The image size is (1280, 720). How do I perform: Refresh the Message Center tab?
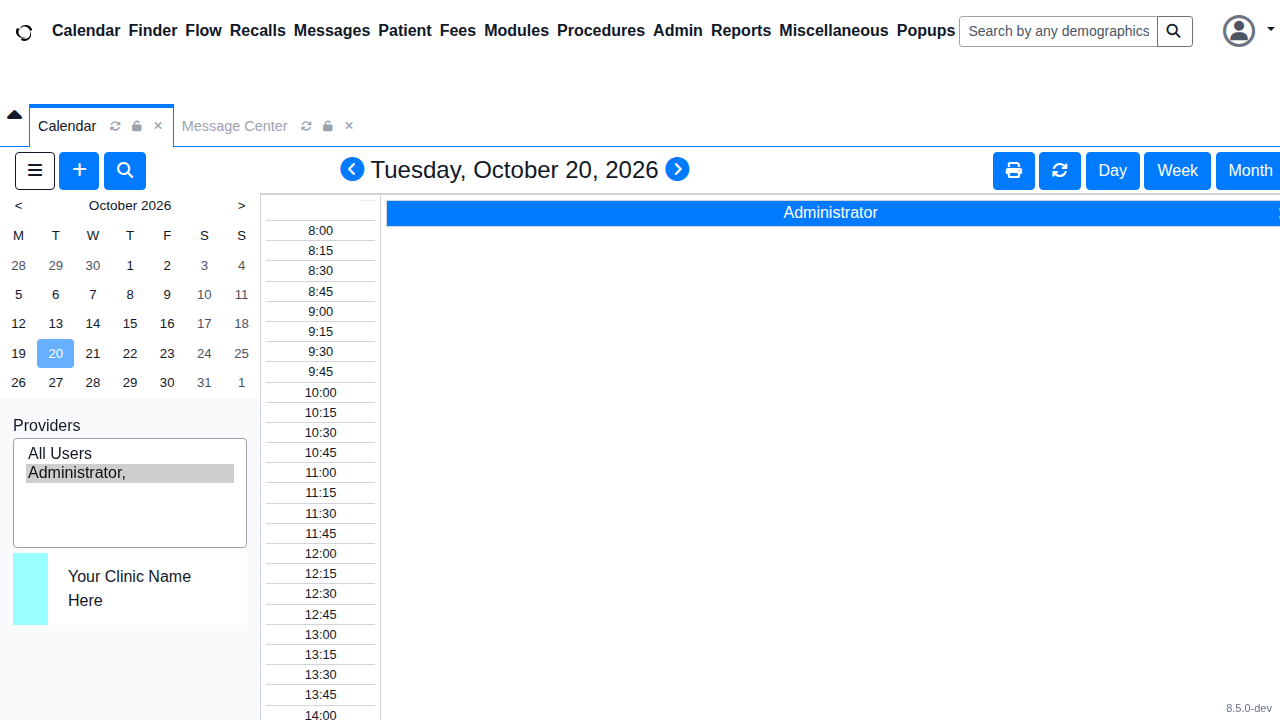point(306,126)
